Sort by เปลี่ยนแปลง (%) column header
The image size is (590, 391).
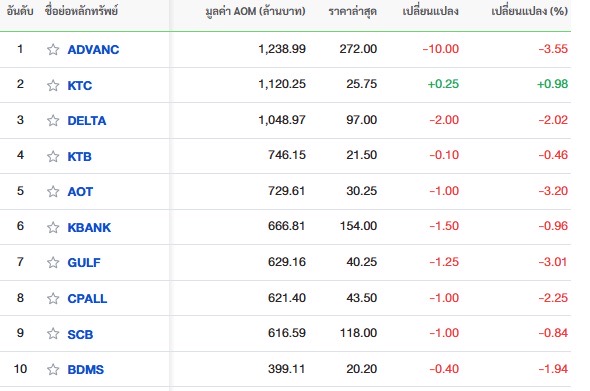(529, 11)
